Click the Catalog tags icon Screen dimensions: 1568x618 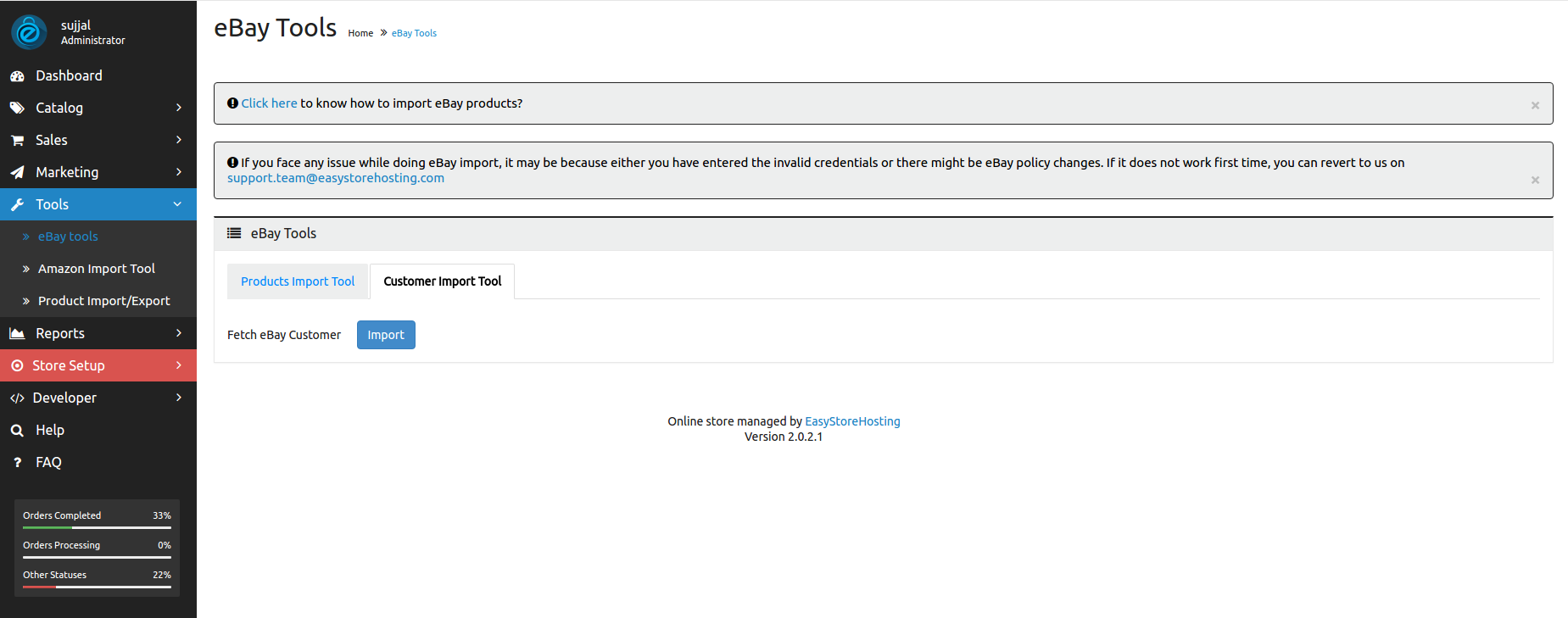[17, 108]
